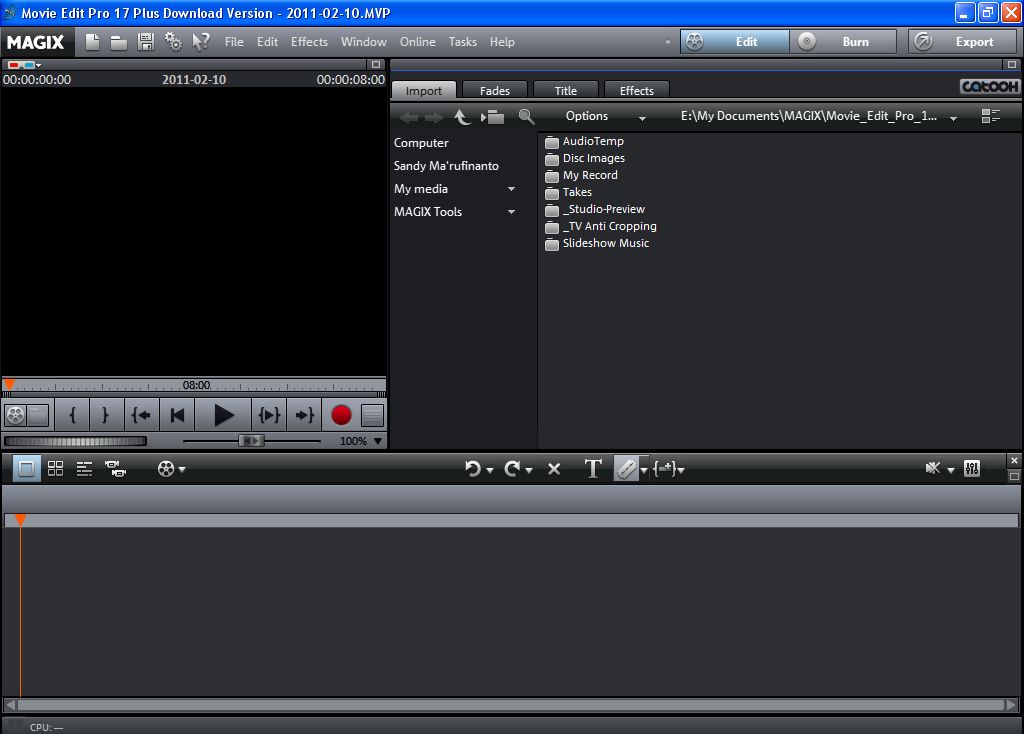Start playback with the Play button

pyautogui.click(x=223, y=415)
